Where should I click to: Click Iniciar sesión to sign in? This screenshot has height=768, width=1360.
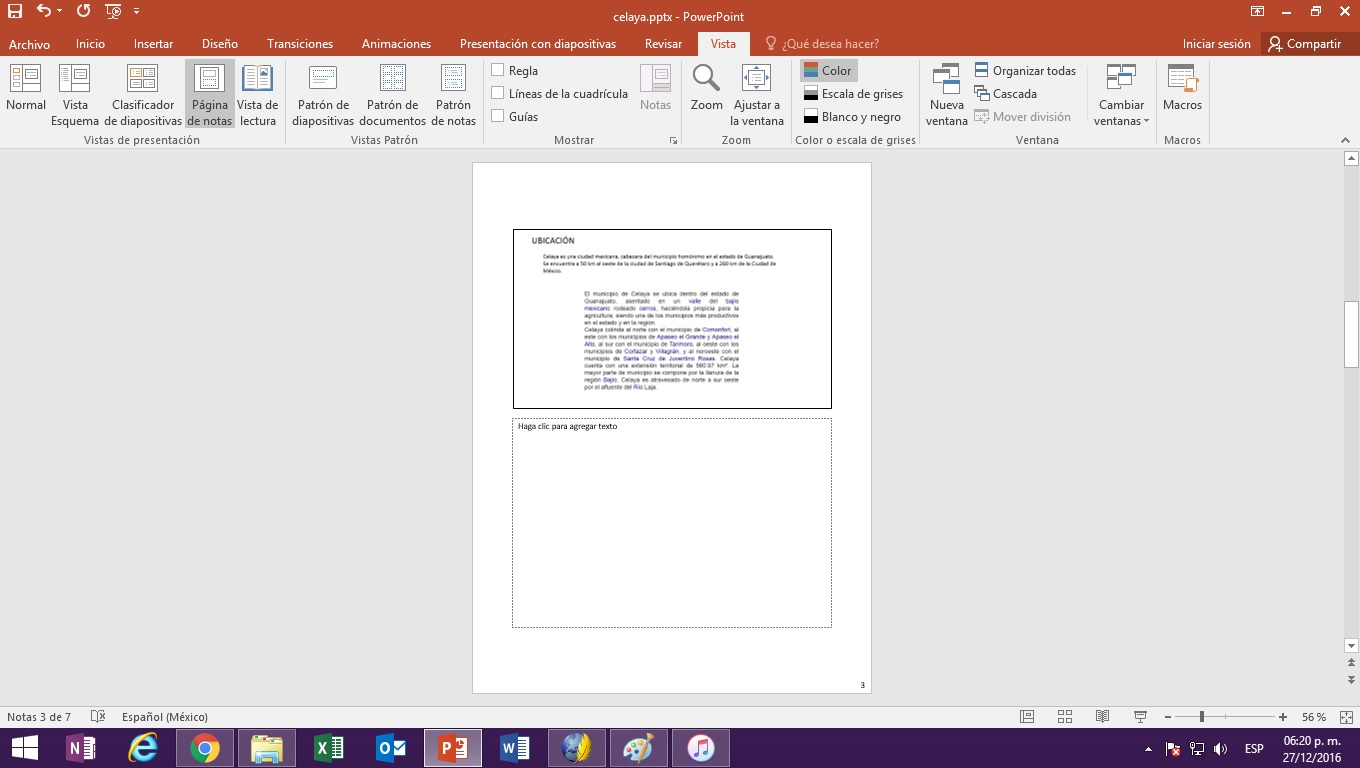[x=1216, y=44]
